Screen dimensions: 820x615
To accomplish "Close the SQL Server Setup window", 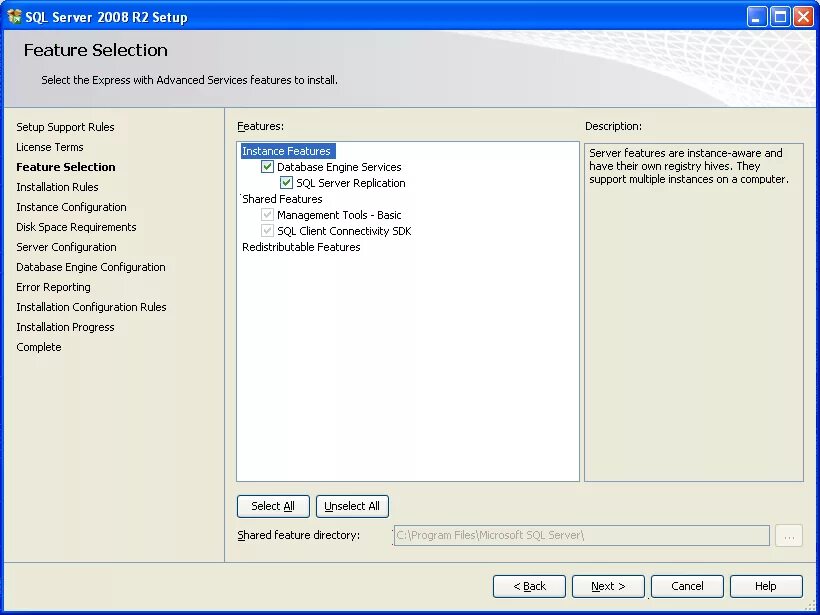I will [803, 17].
